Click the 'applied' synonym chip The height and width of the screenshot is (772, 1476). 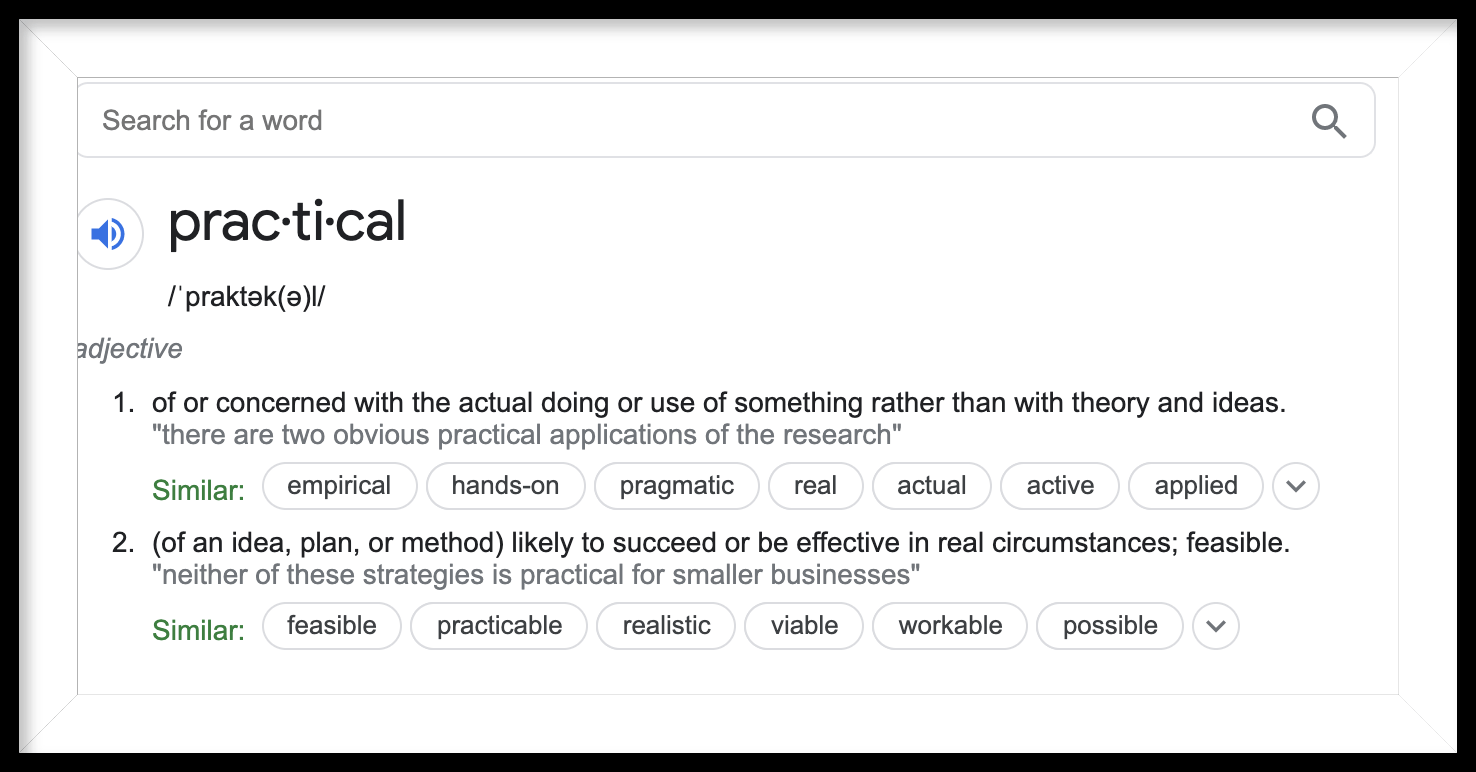pyautogui.click(x=1196, y=486)
